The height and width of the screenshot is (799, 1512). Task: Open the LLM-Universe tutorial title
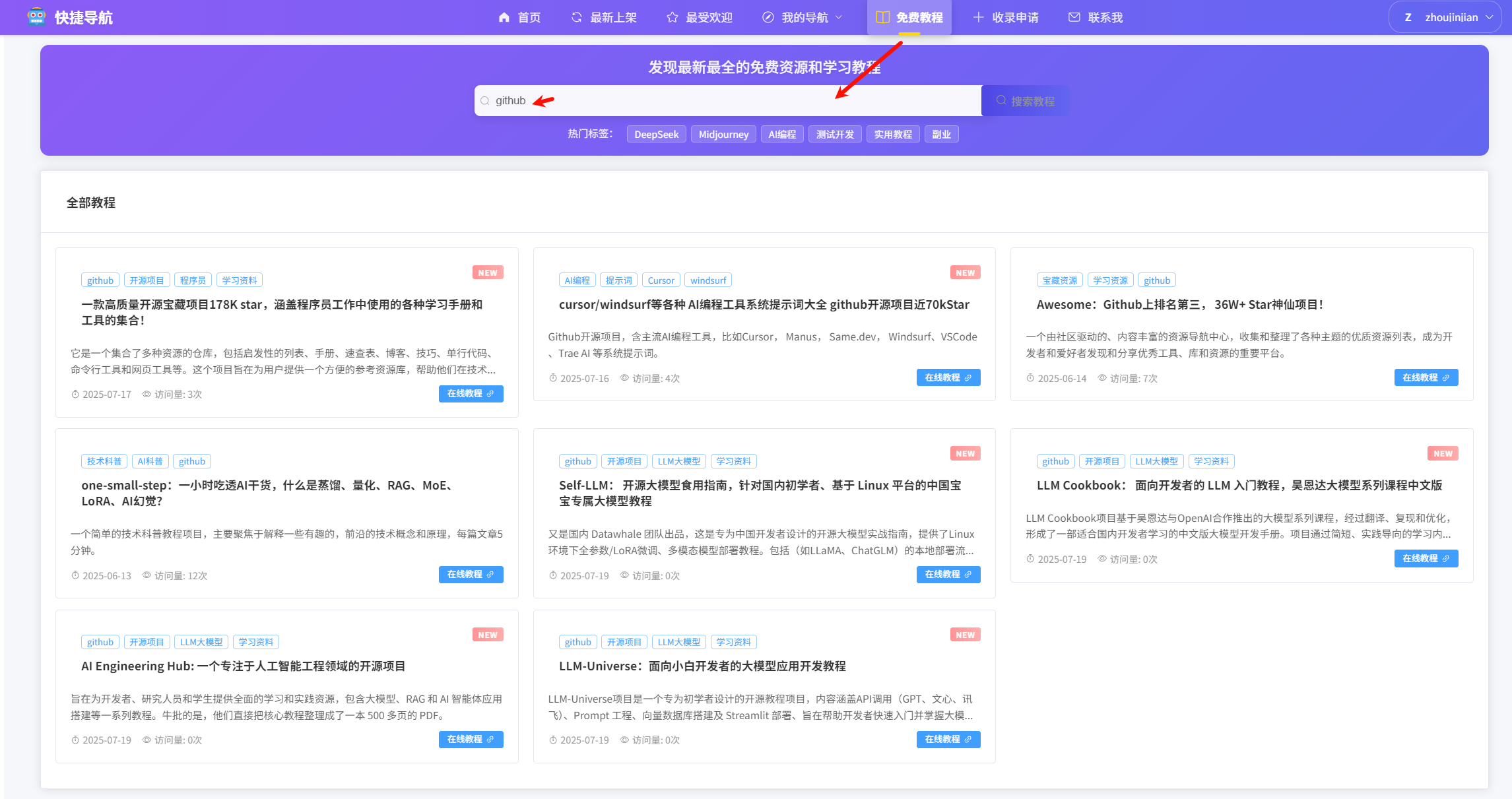[x=702, y=666]
